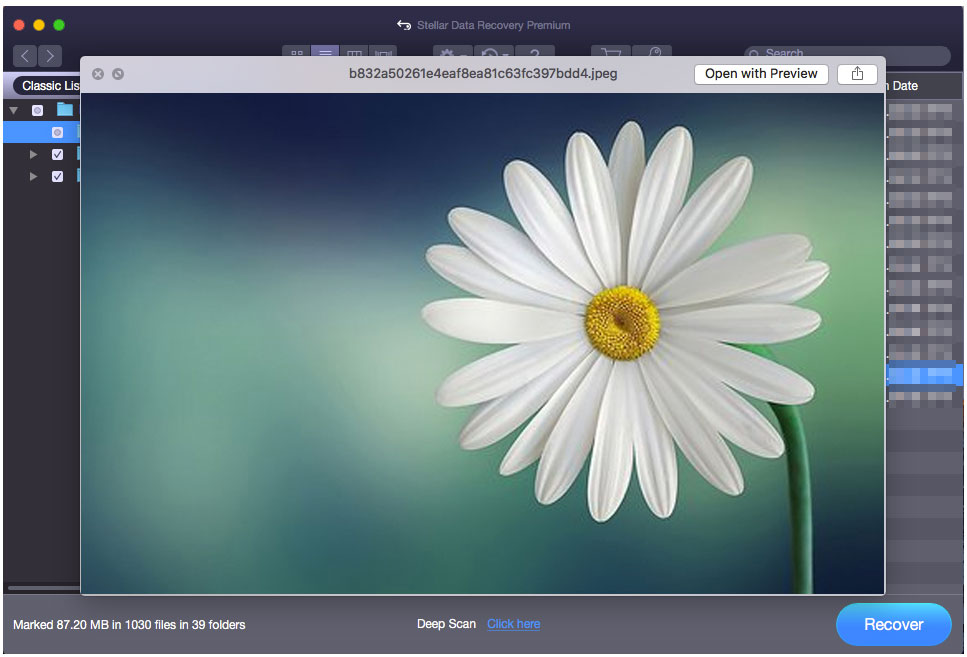Viewport: 967px width, 657px height.
Task: Click the resume recovery clock icon
Action: pyautogui.click(x=493, y=52)
